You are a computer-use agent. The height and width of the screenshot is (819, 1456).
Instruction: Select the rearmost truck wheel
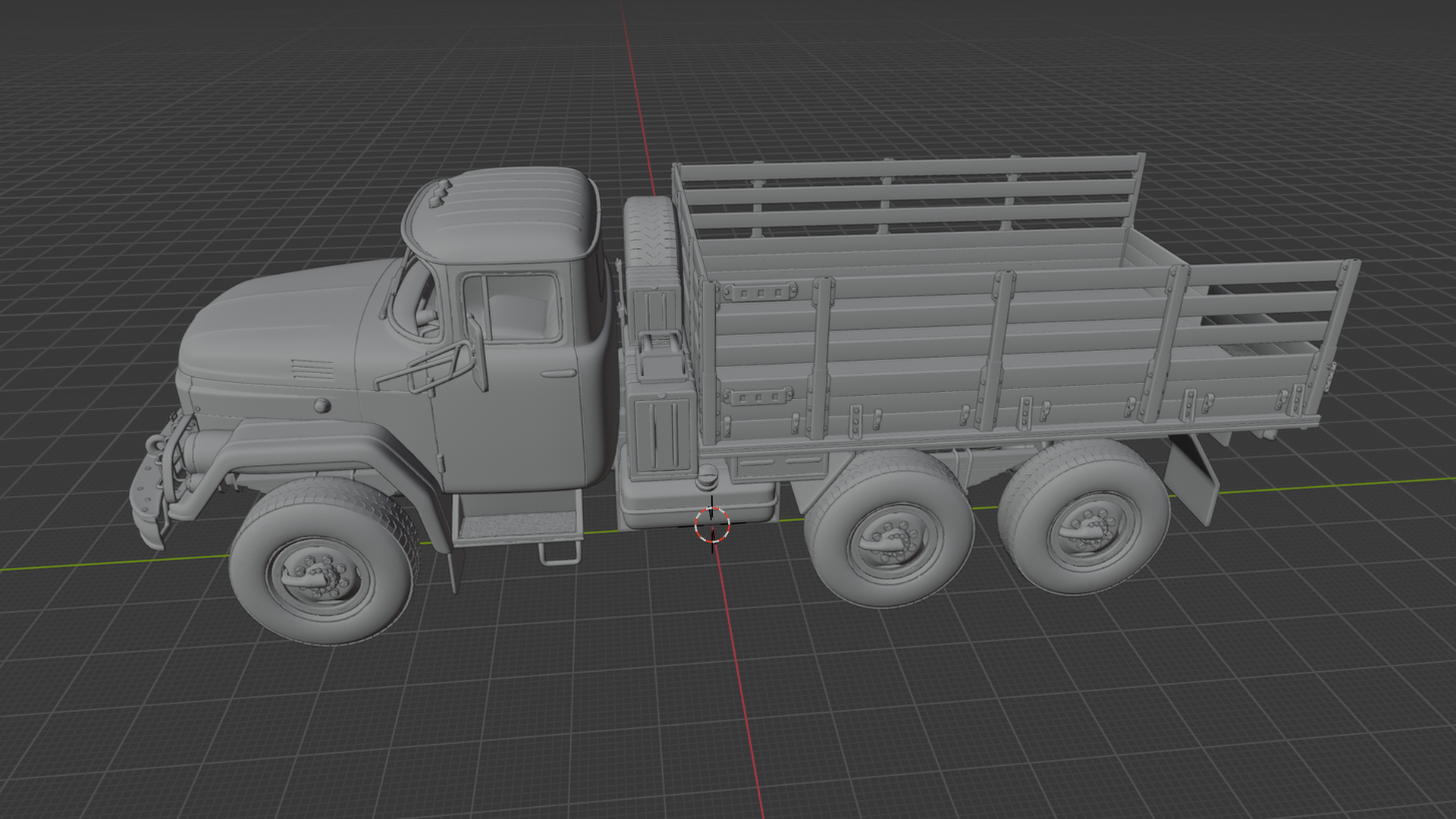point(1084,517)
